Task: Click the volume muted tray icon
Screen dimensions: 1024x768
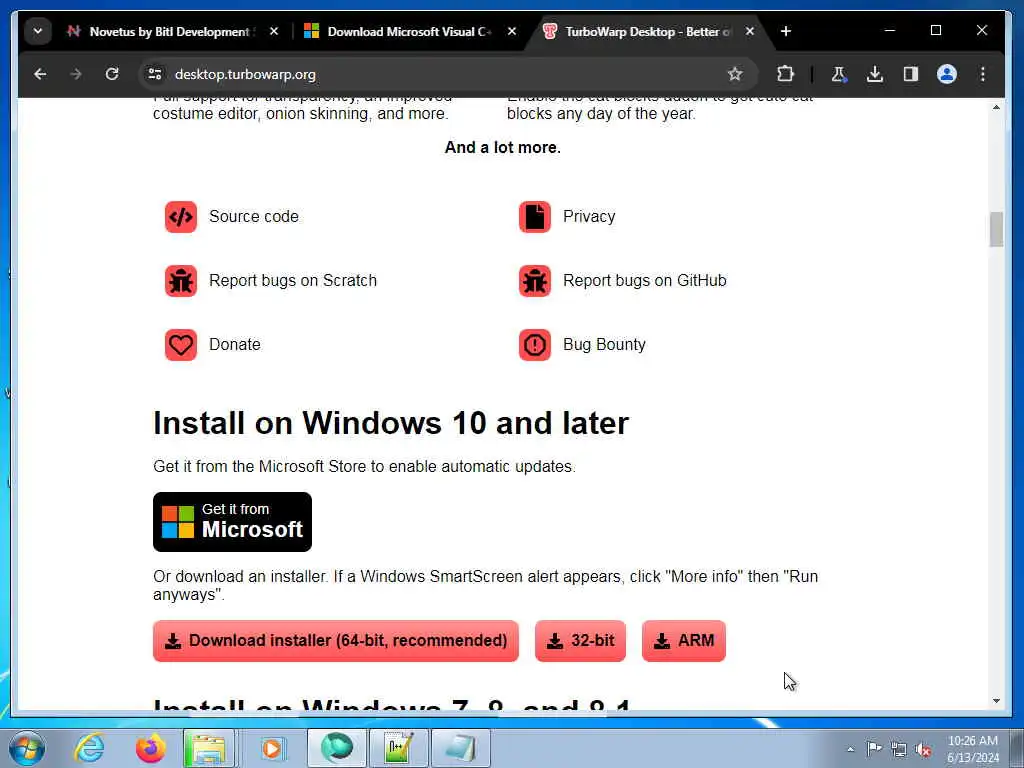Action: (x=922, y=750)
